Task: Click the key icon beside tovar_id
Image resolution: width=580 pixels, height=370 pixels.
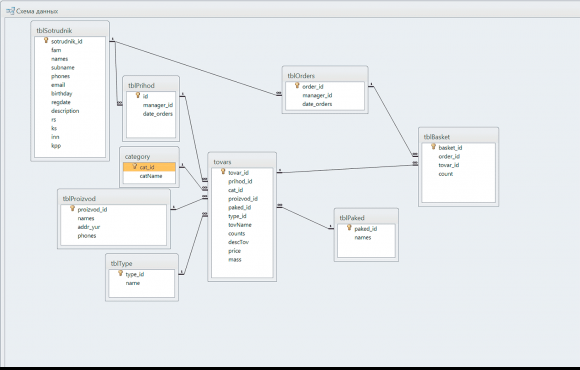Action: coord(223,172)
